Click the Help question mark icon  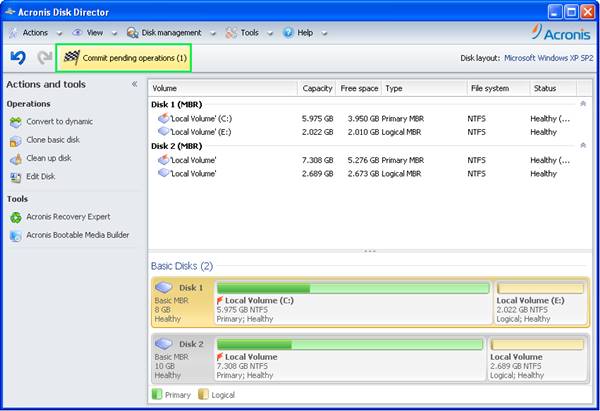pyautogui.click(x=288, y=33)
